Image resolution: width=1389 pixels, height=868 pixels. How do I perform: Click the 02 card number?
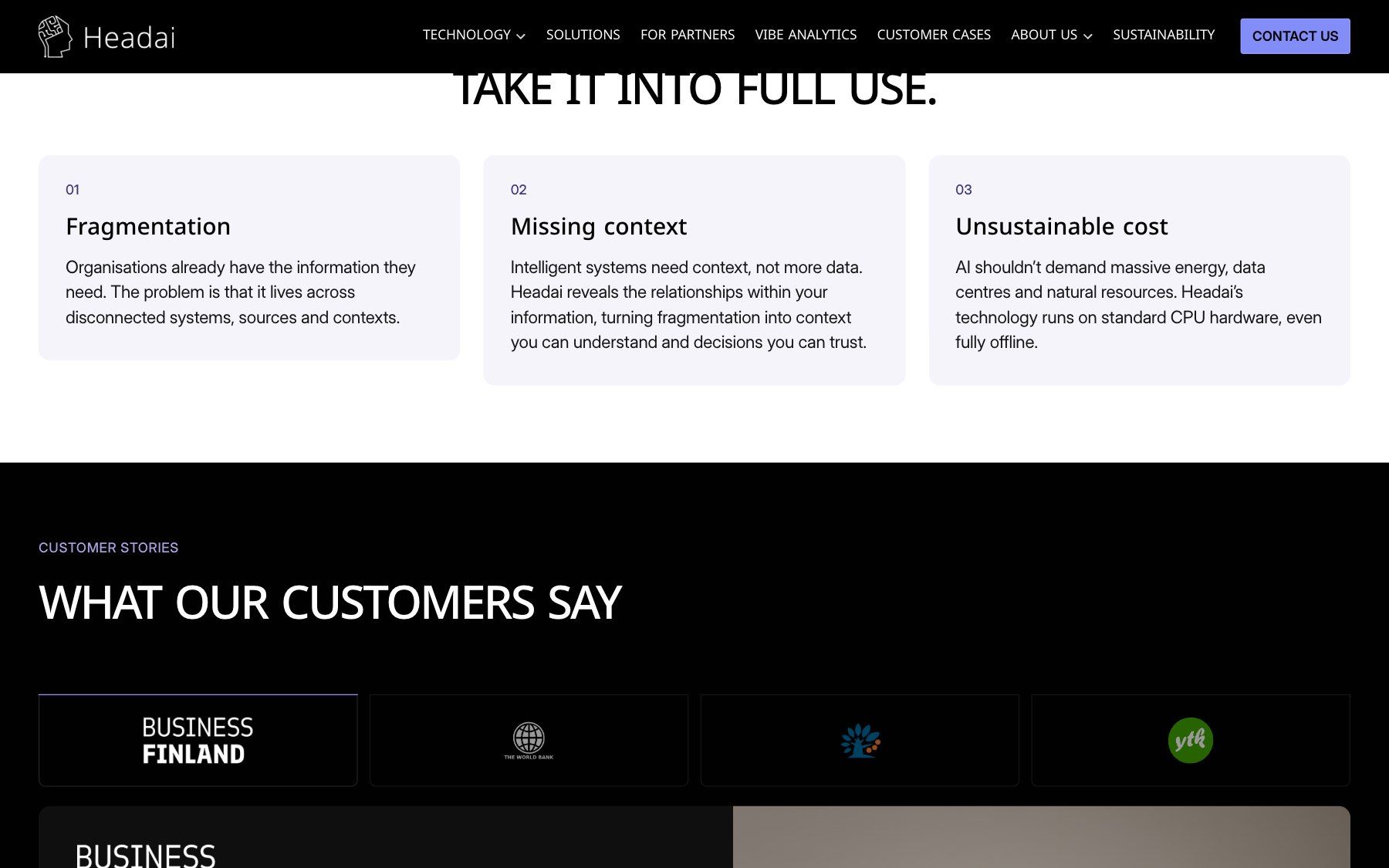[x=519, y=190]
